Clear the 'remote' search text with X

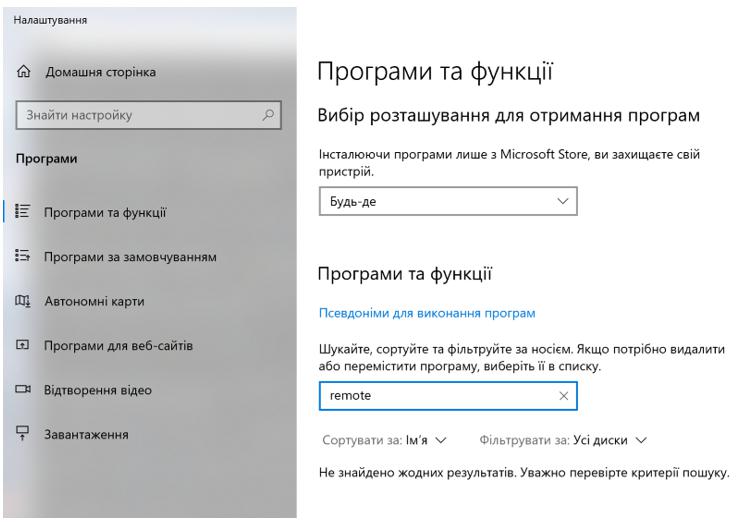pyautogui.click(x=563, y=396)
